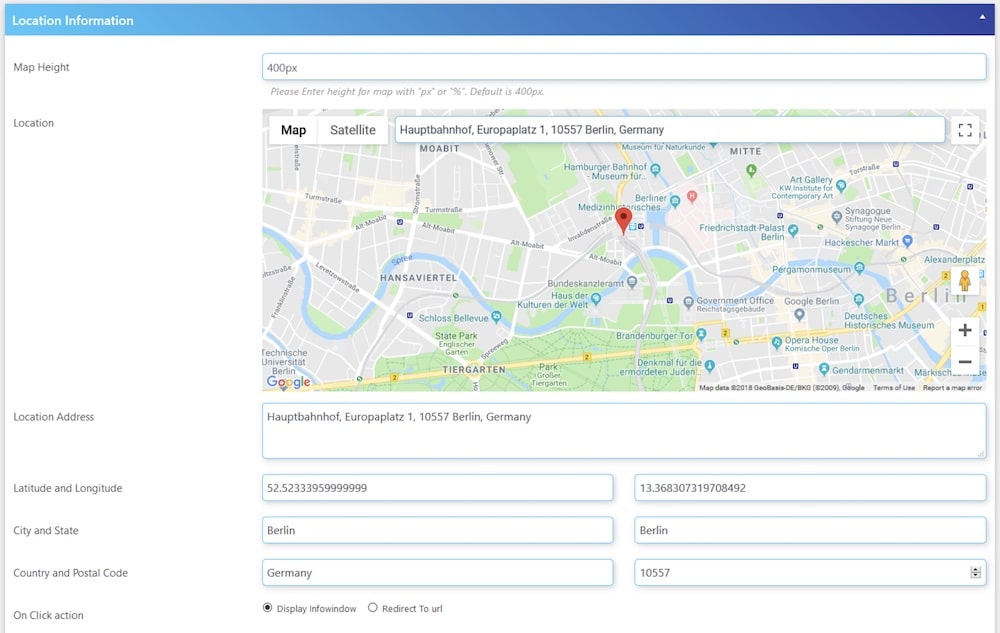1000x633 pixels.
Task: Click Pergamonmuseum place marker
Action: 859,268
